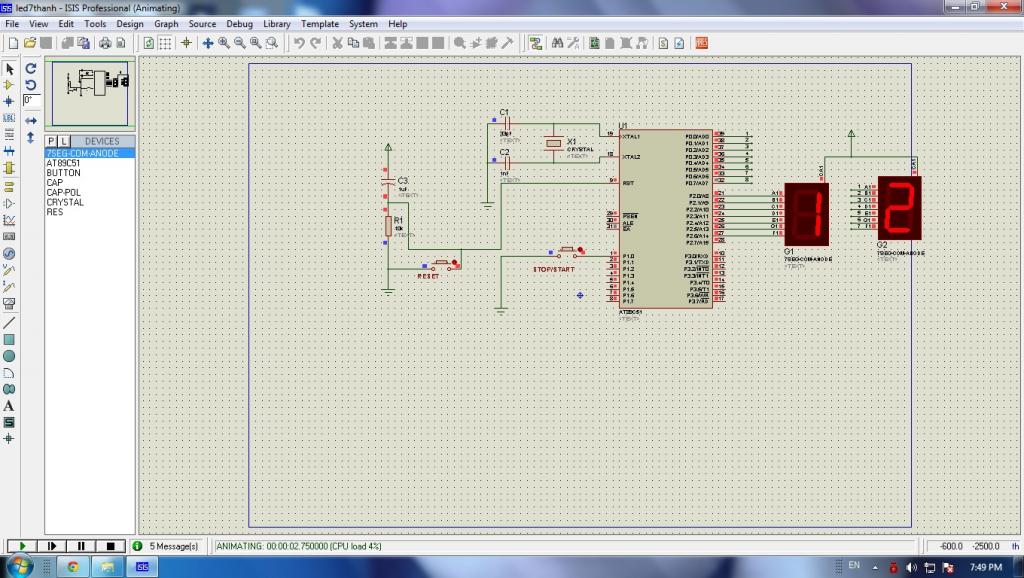Click the 'P' pick devices button

[x=52, y=141]
